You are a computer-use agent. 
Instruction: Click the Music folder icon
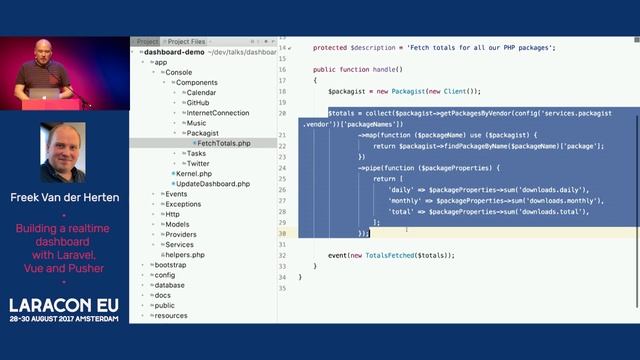click(x=184, y=123)
